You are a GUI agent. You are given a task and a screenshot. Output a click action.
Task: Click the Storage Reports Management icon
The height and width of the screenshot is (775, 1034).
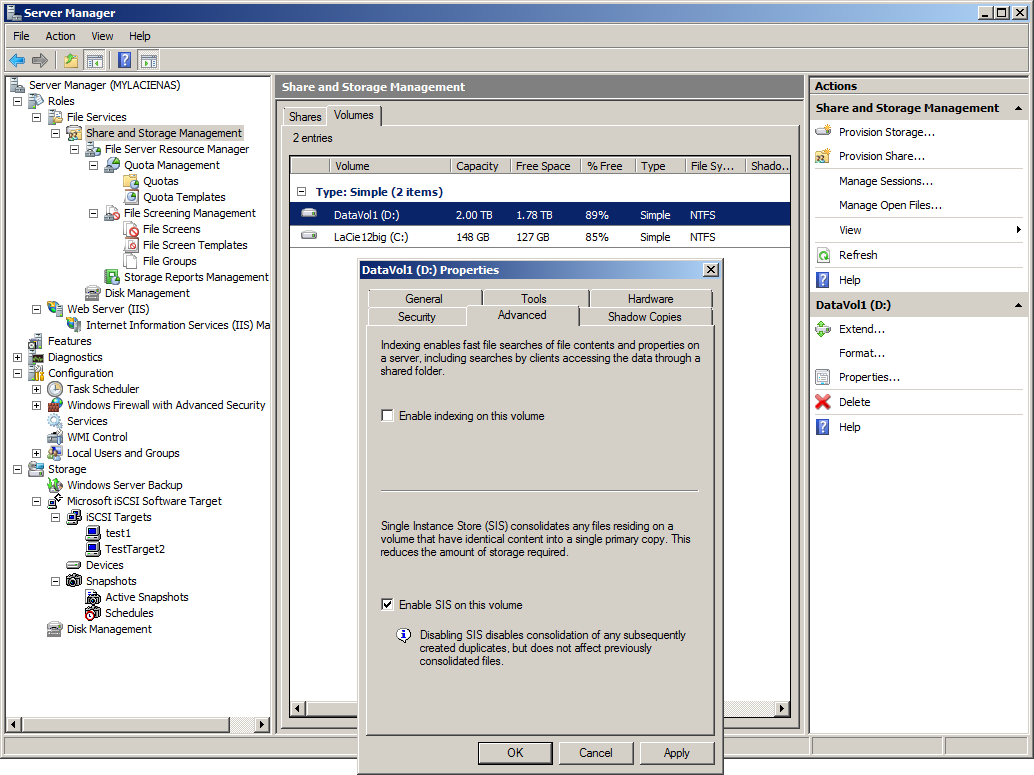tap(112, 277)
